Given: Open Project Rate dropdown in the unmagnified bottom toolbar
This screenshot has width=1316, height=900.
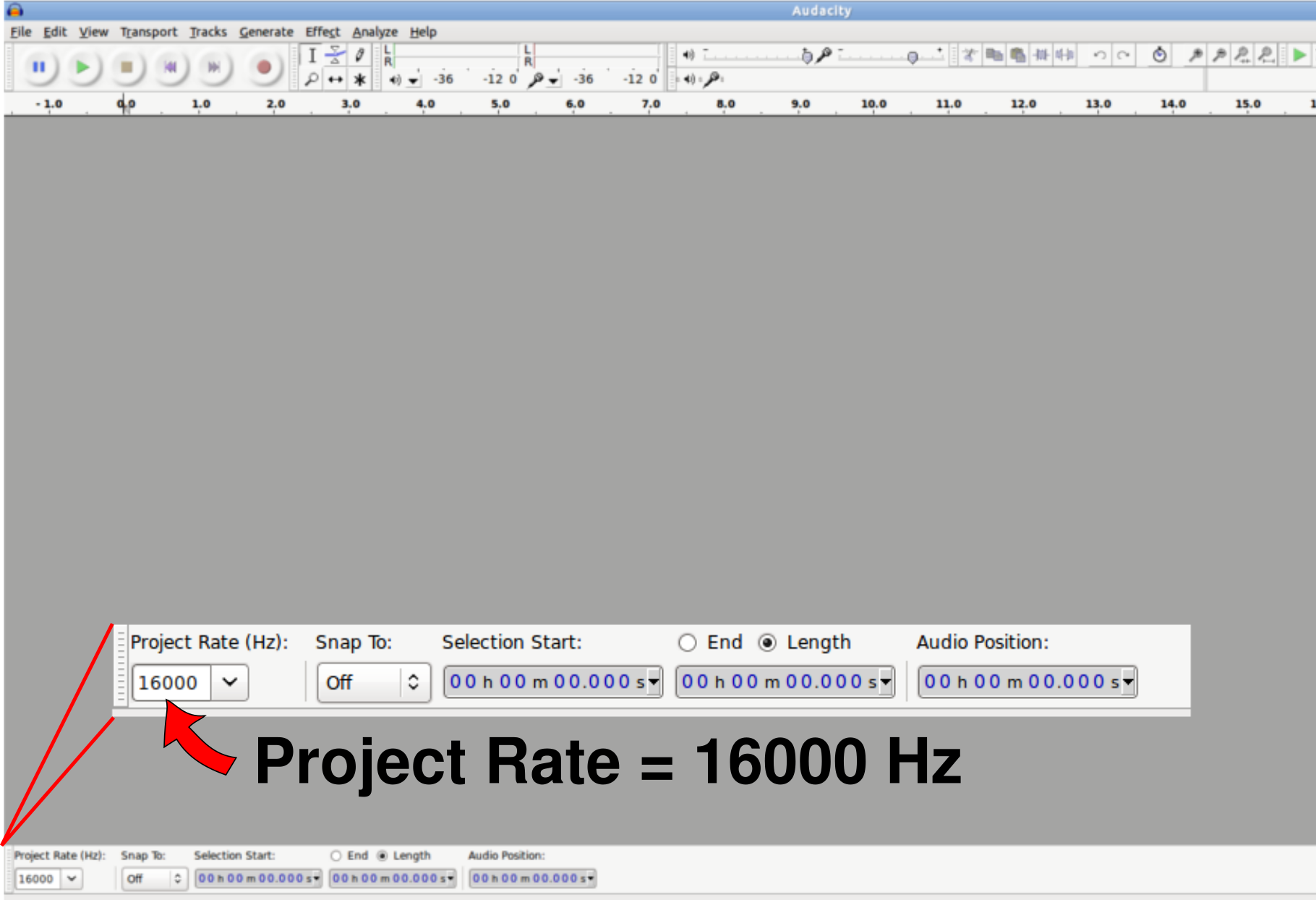Looking at the screenshot, I should coord(72,878).
